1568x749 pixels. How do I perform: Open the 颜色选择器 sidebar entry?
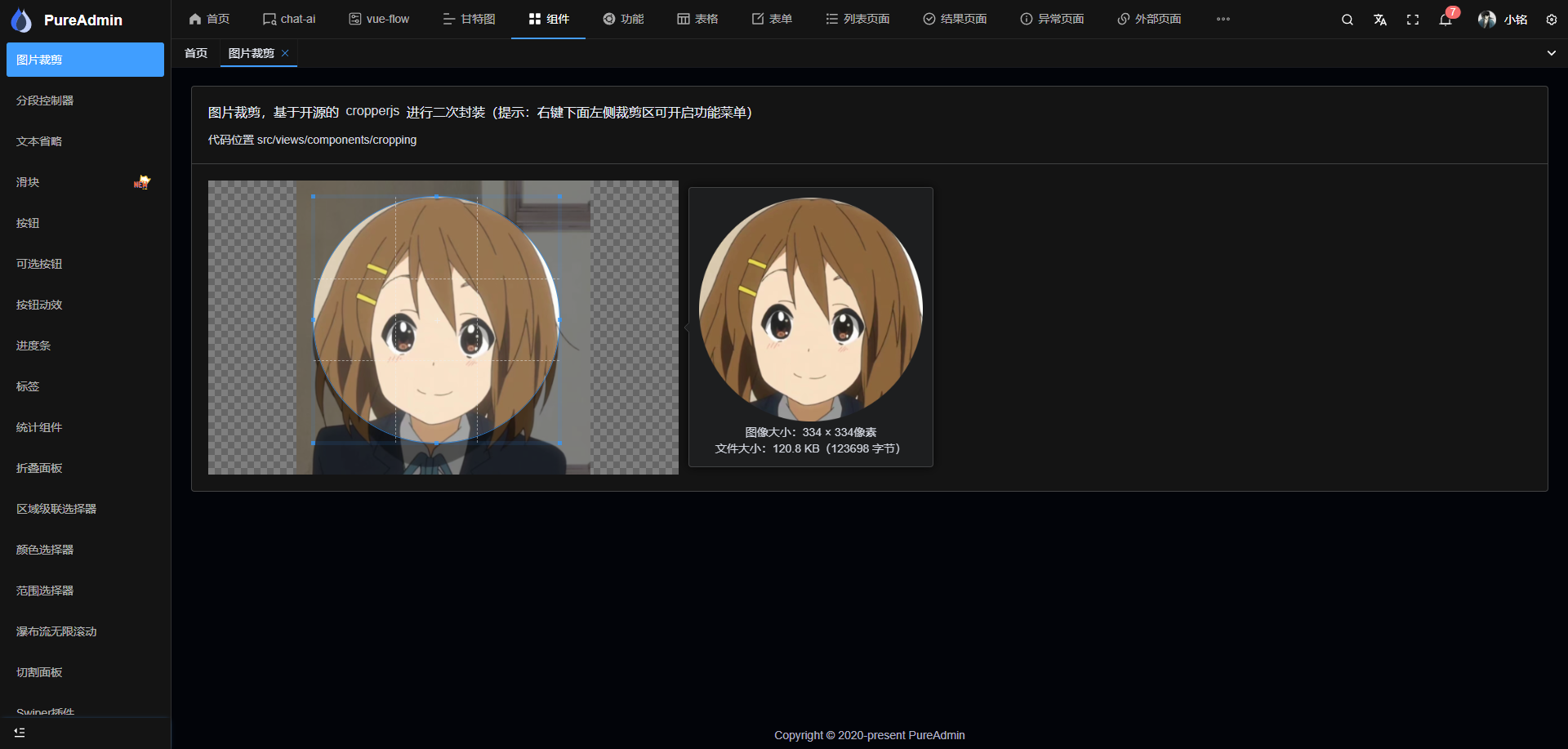coord(45,550)
